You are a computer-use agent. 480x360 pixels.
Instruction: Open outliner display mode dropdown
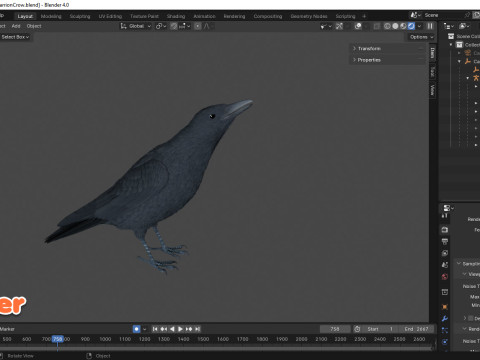pyautogui.click(x=464, y=26)
